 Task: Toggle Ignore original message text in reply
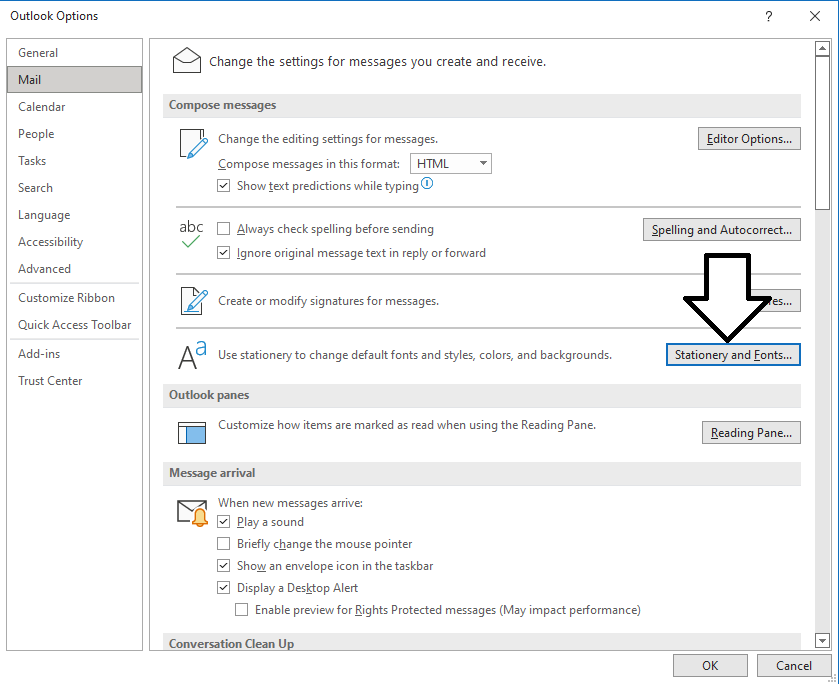[223, 253]
